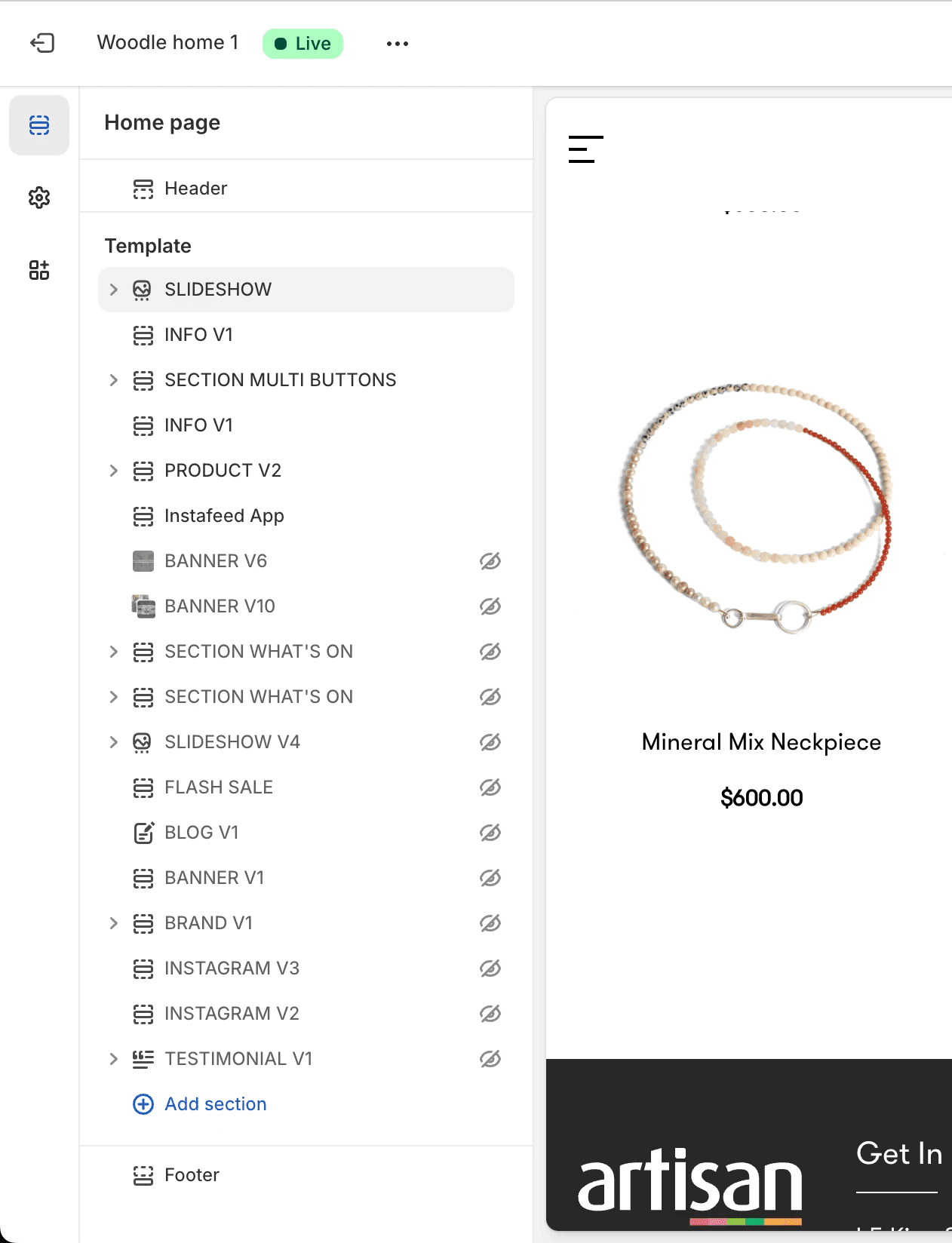Viewport: 952px width, 1243px height.
Task: Click the Mineral Mix Neckpiece product title
Action: coord(762,742)
